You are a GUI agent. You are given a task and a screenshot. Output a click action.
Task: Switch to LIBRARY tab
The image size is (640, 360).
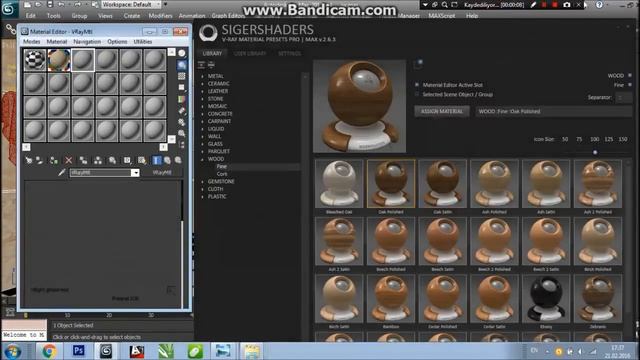coord(212,53)
